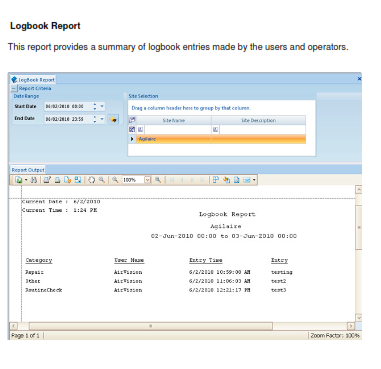Open Site Description filter condition icon

point(215,129)
